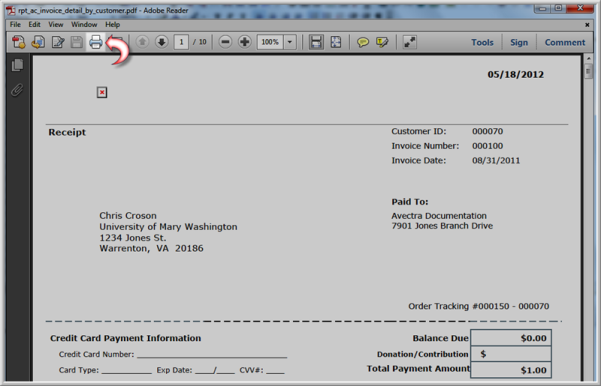Click the Avectra Documentation text

(439, 216)
